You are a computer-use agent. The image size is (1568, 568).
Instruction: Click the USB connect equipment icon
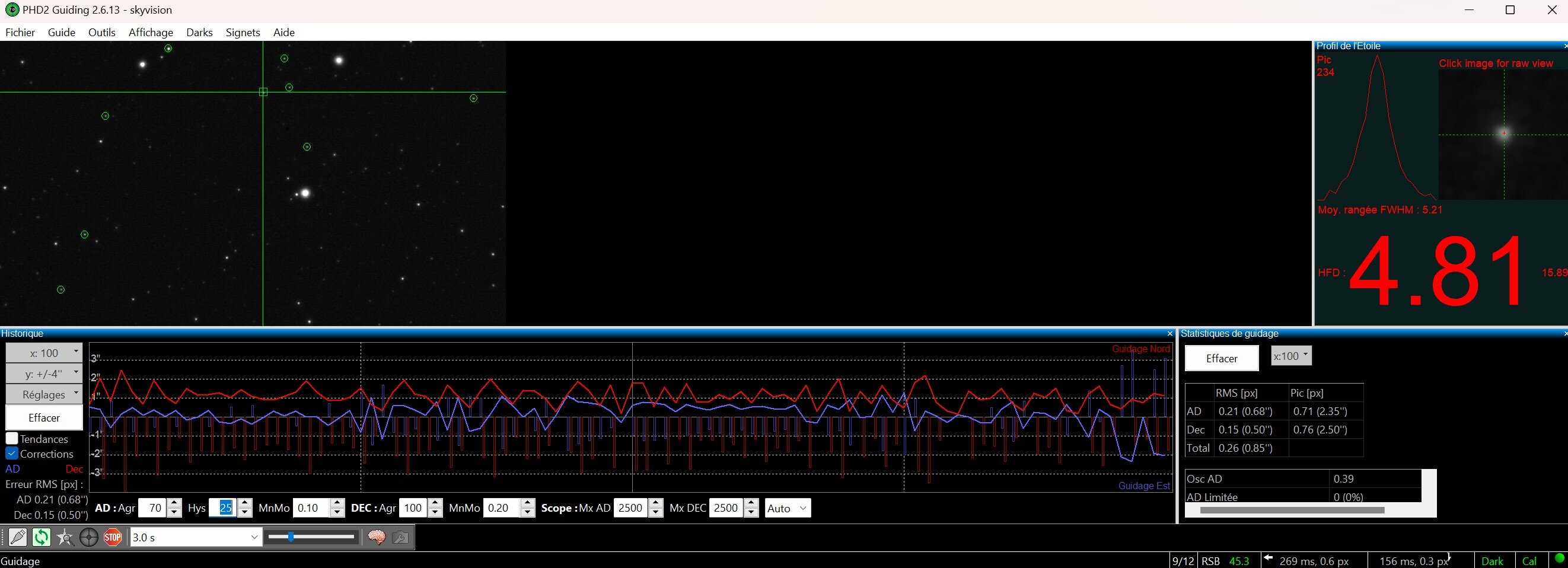[18, 537]
